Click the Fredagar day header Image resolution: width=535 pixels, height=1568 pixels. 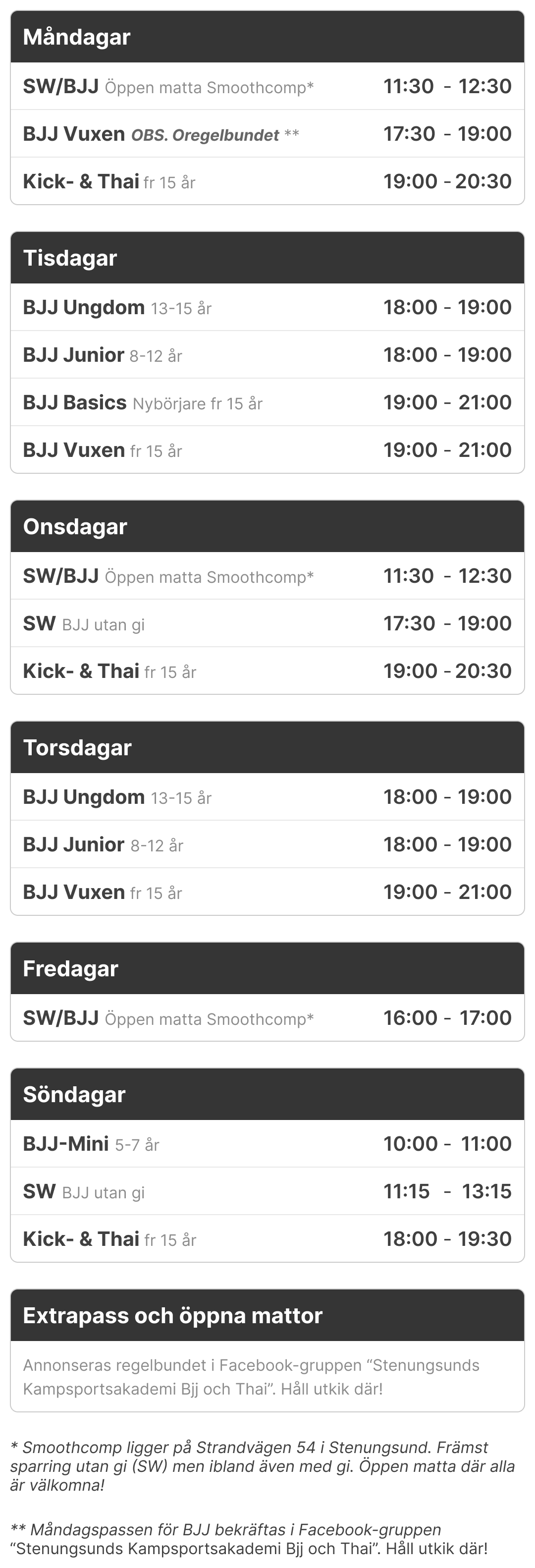[267, 968]
